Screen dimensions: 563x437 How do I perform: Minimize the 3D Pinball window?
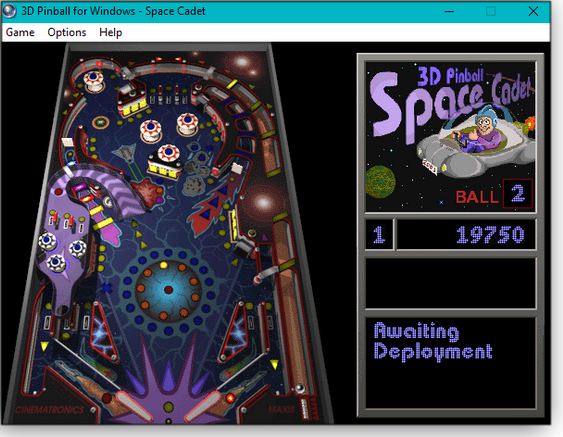coord(449,11)
